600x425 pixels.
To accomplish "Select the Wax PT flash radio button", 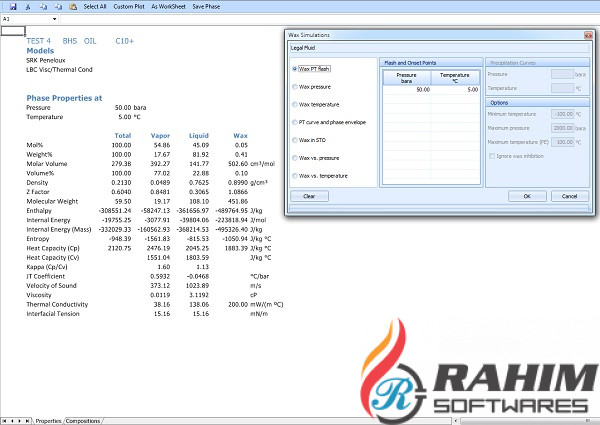I will pyautogui.click(x=295, y=69).
